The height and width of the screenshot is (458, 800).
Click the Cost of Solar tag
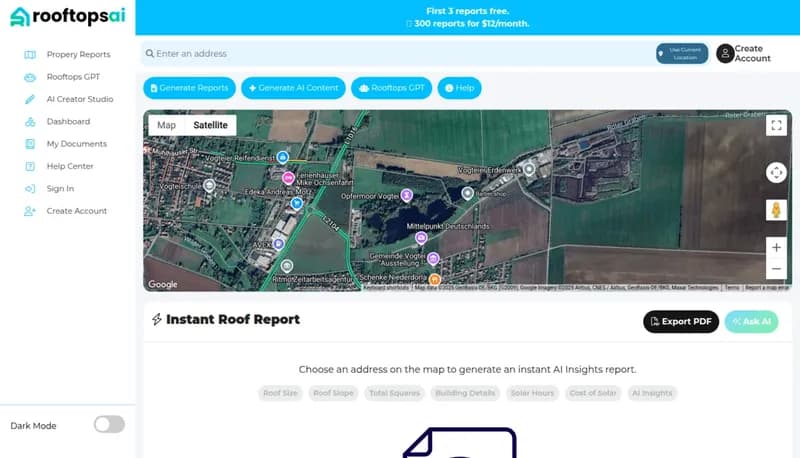pos(593,393)
